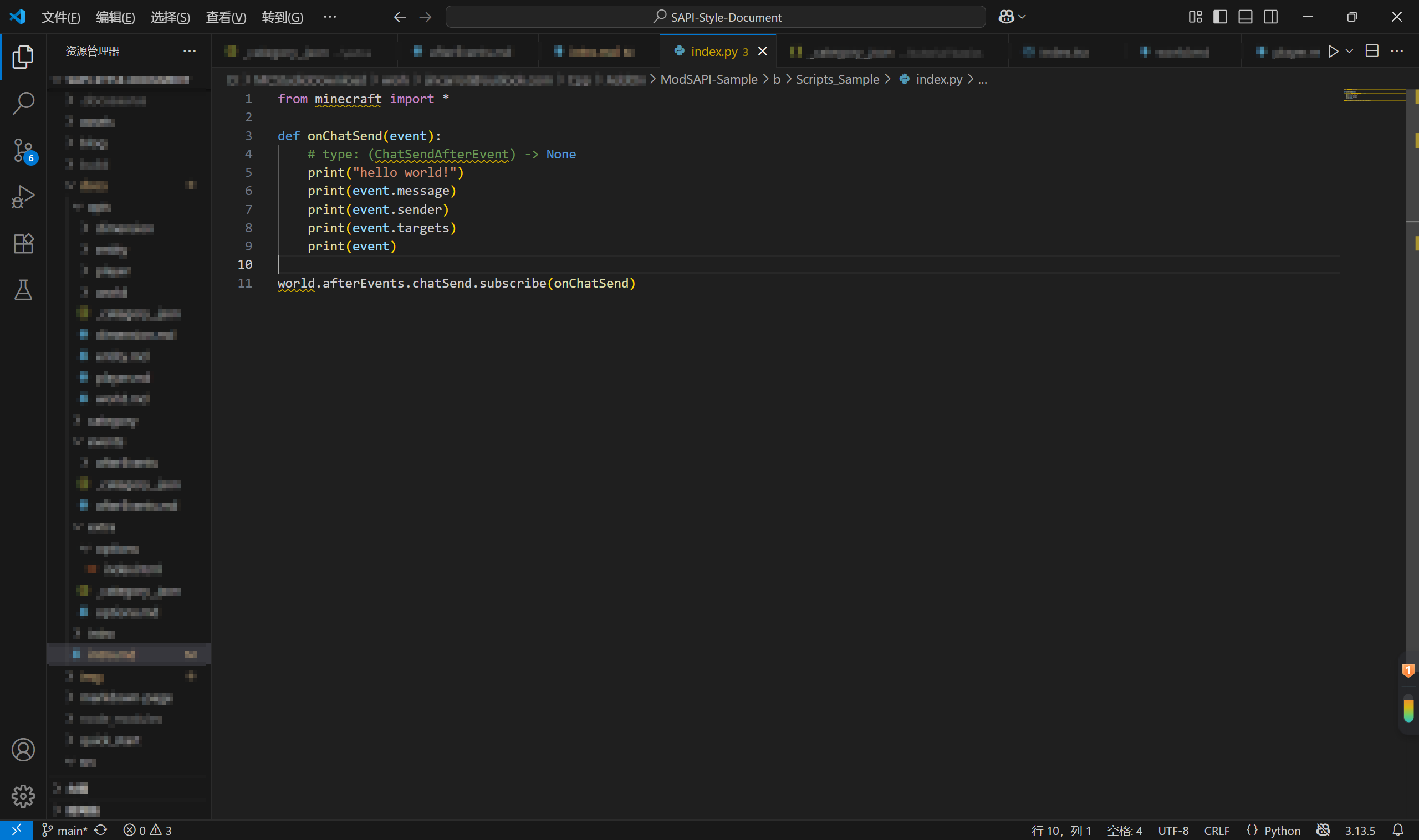The height and width of the screenshot is (840, 1419).
Task: Open explorer panel more actions ellipsis
Action: click(x=189, y=51)
